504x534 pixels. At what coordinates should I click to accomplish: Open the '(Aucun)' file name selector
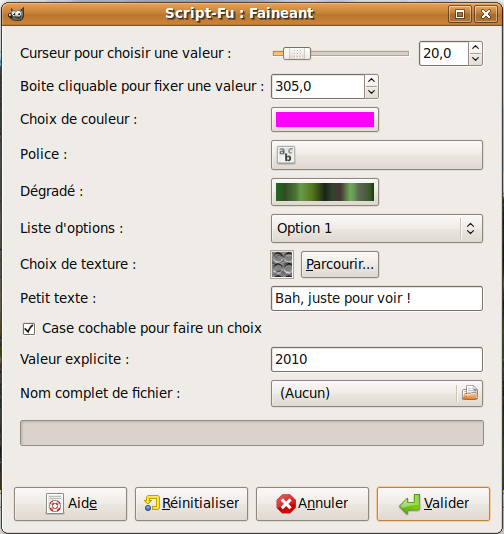377,393
